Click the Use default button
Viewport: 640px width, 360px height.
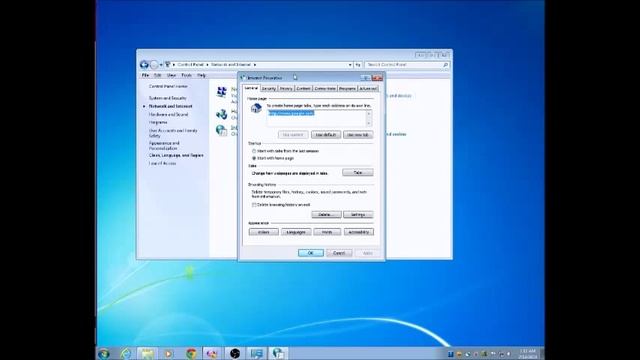click(326, 135)
